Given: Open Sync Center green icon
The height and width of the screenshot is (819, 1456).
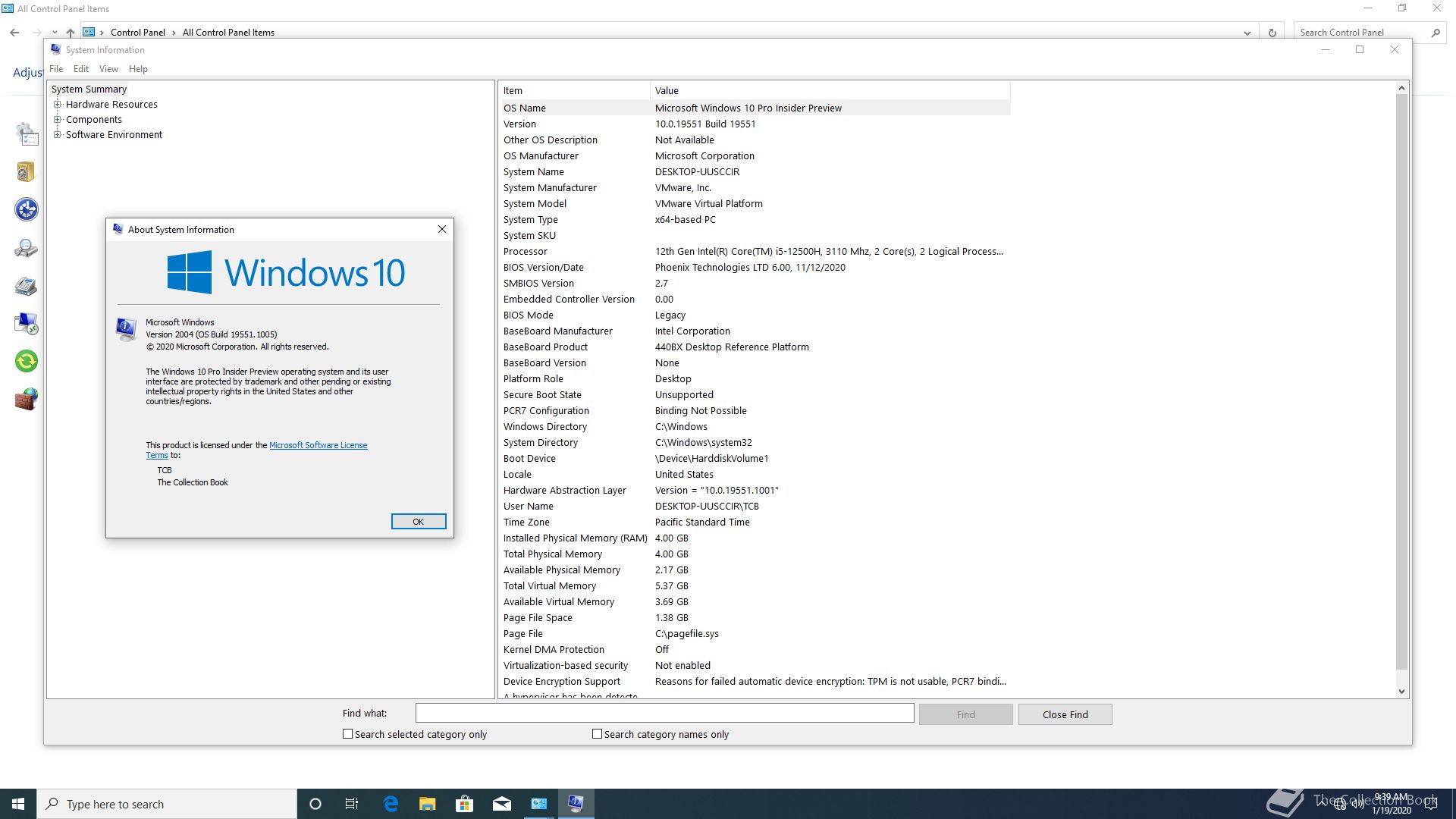Looking at the screenshot, I should [27, 361].
